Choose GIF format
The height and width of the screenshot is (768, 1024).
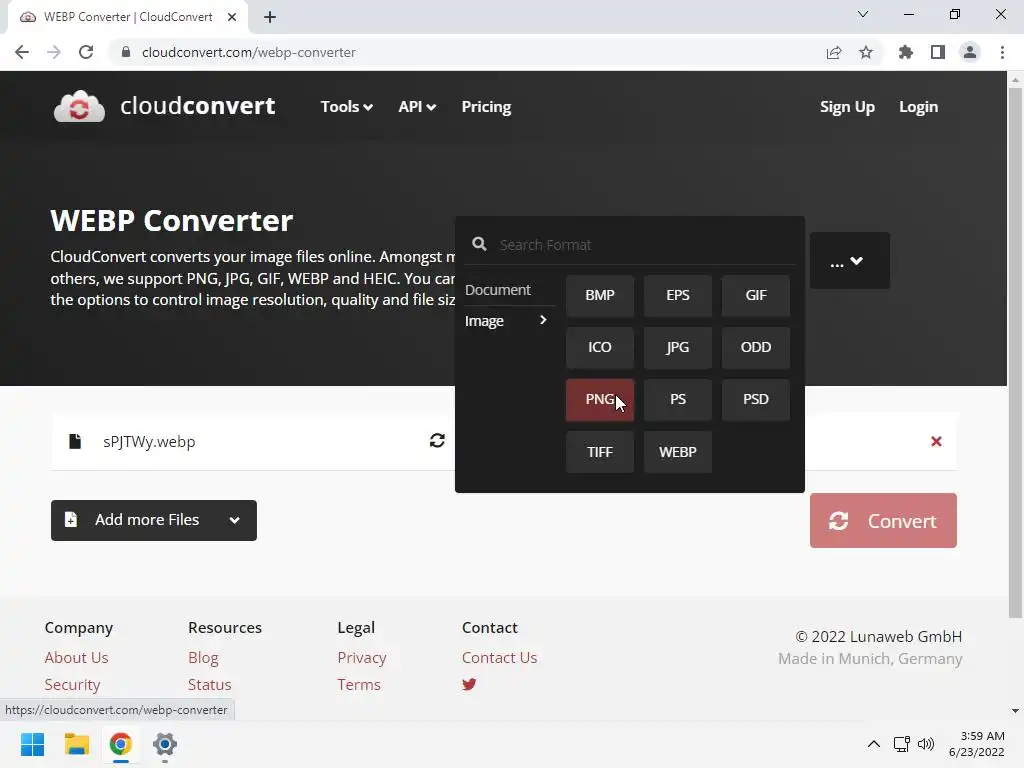coord(756,295)
